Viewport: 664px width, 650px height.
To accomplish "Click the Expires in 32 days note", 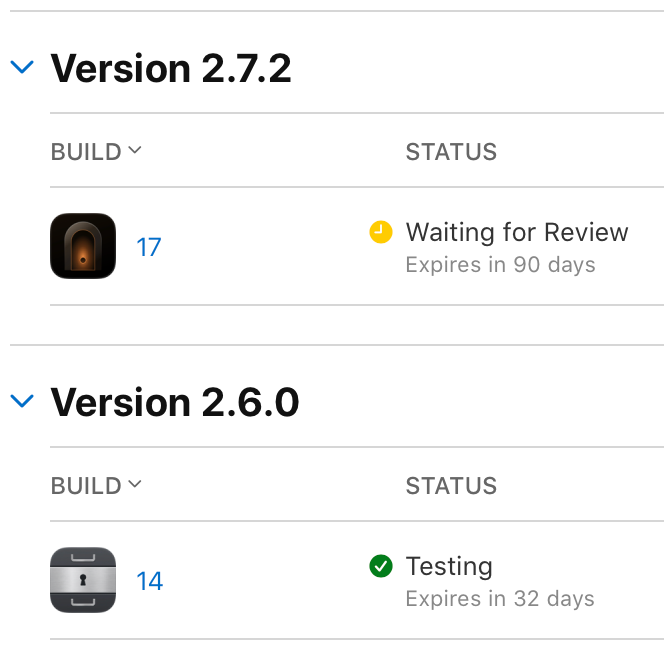I will (x=500, y=599).
